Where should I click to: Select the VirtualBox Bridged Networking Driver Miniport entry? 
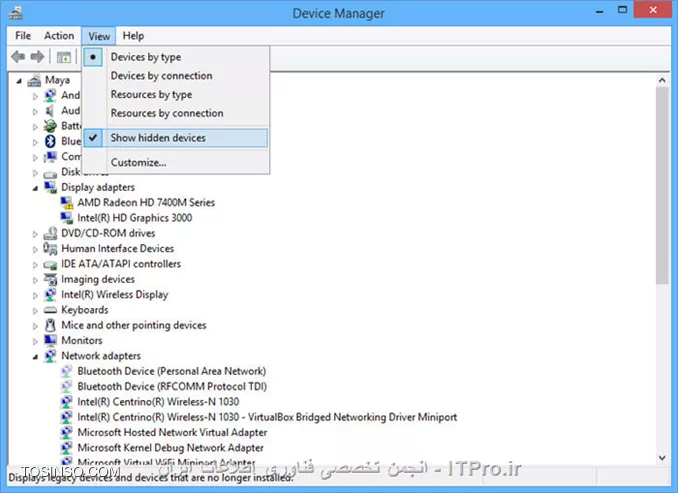tap(267, 417)
